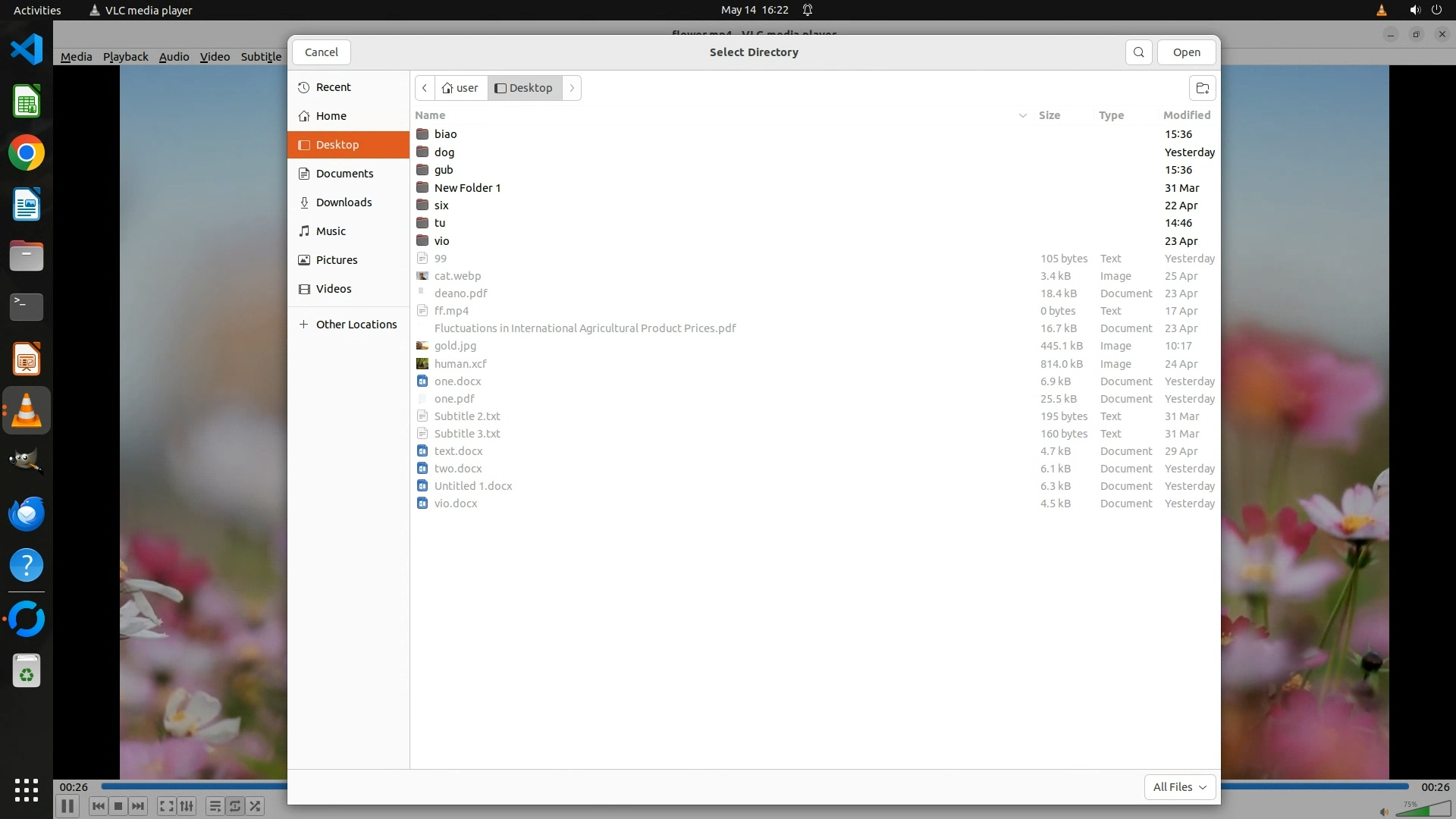Toggle loop repeat mode button

[235, 806]
